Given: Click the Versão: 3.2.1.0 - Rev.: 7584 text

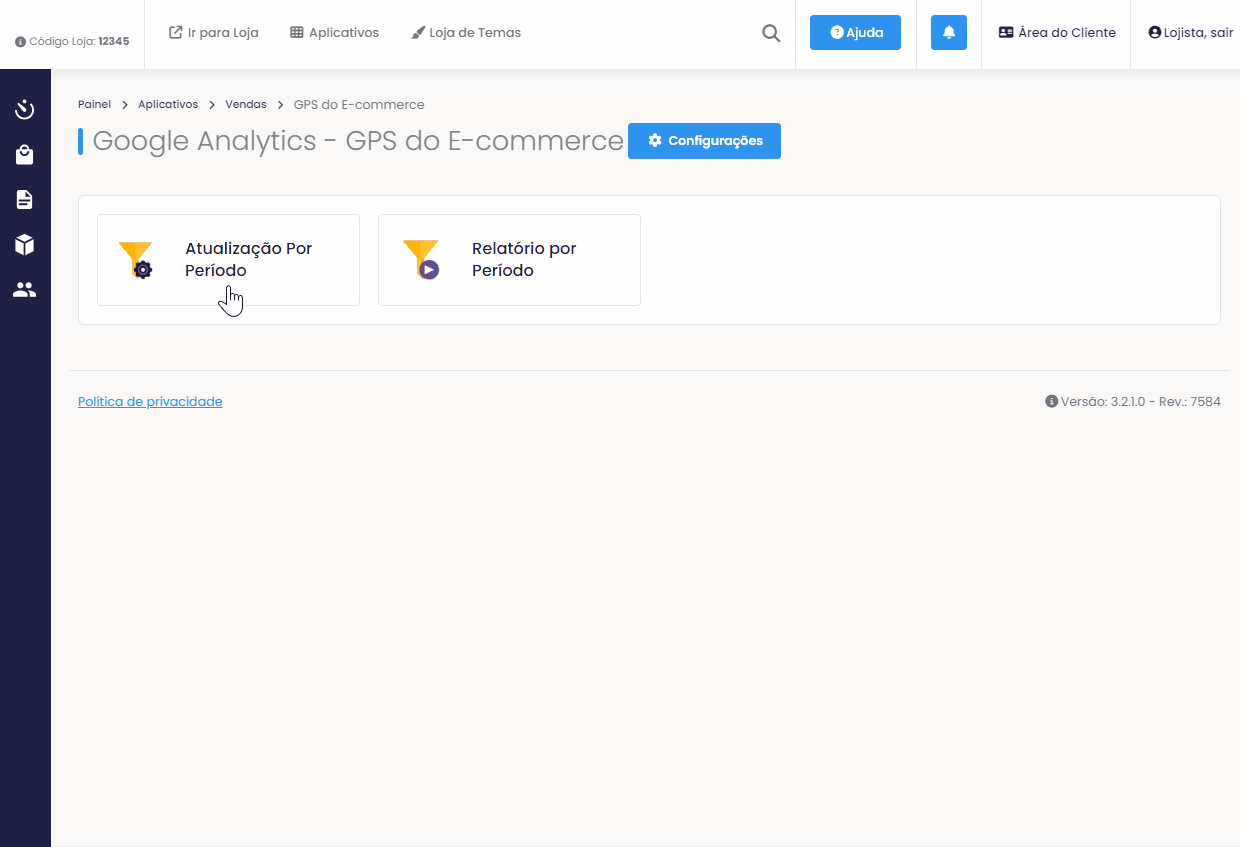Looking at the screenshot, I should 1140,401.
